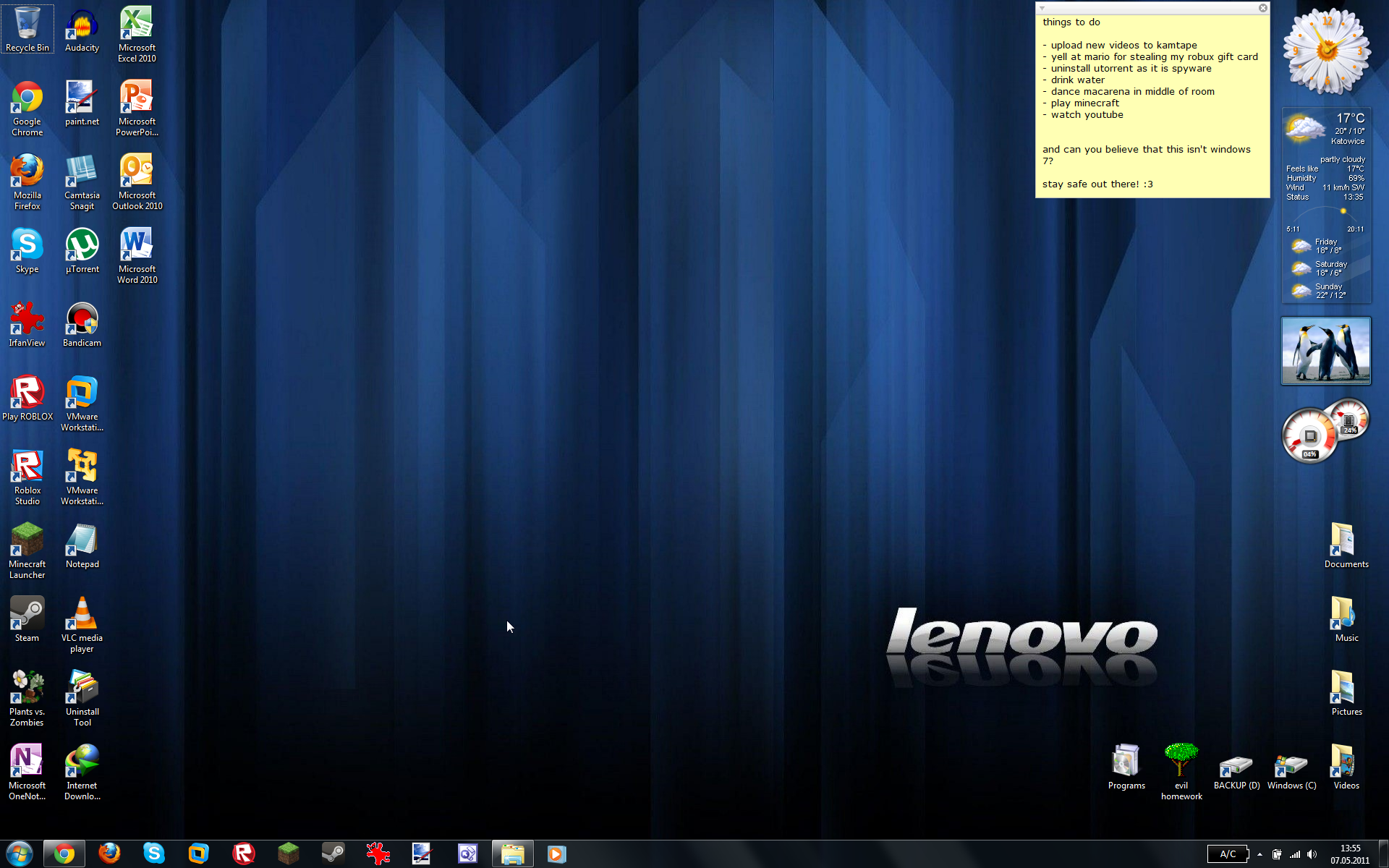Screen dimensions: 1389x868
Task: Launch Windows Media Player from the taskbar
Action: pyautogui.click(x=557, y=854)
